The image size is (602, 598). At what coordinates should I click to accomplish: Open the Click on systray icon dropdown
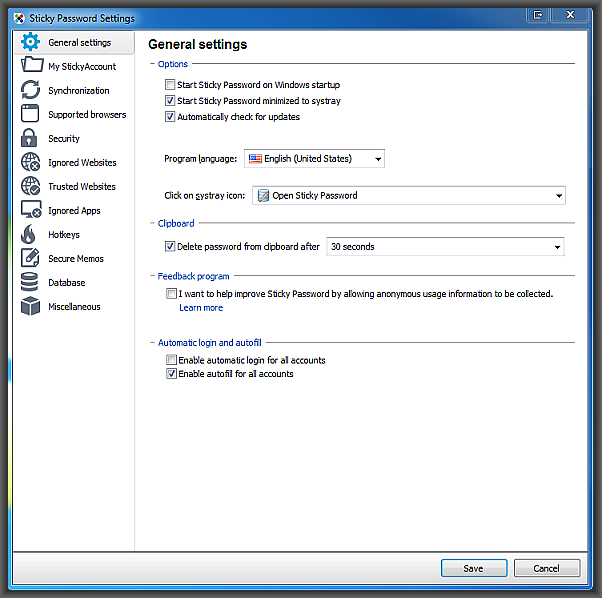[408, 195]
